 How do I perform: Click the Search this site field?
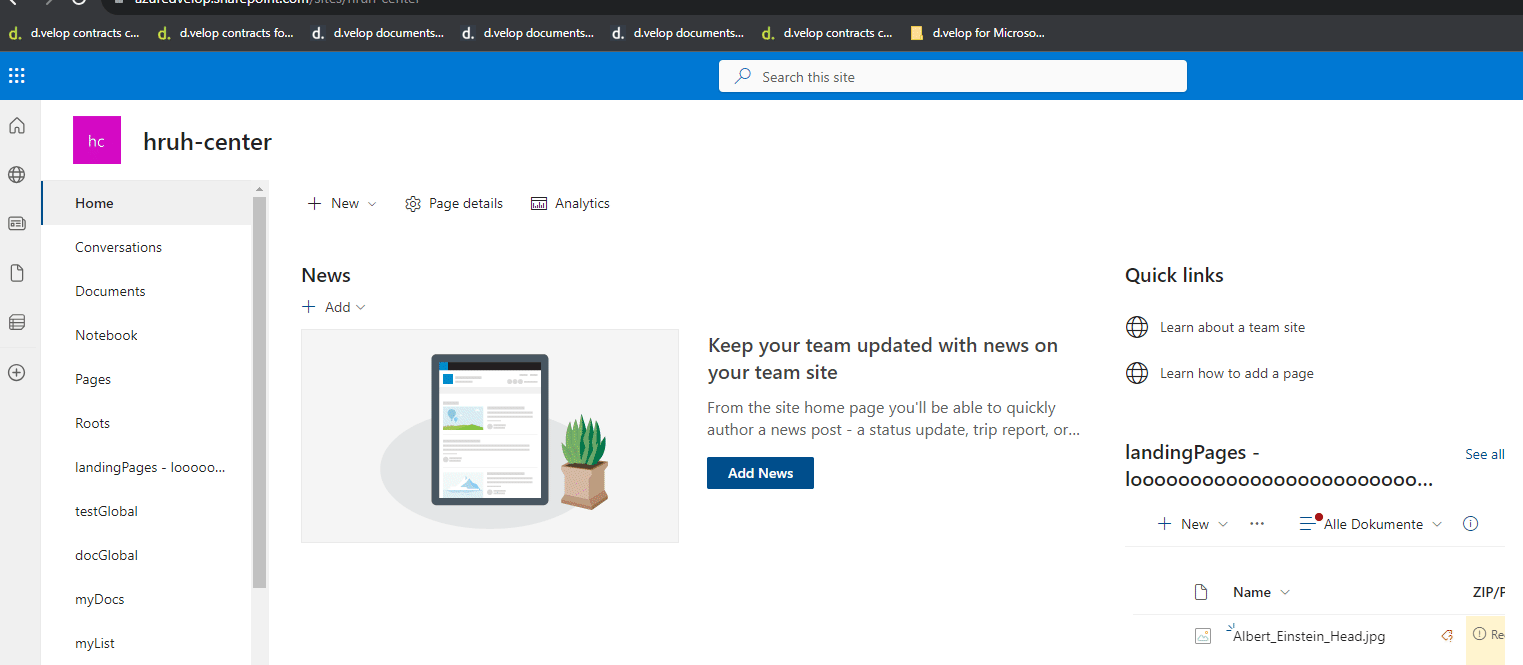tap(951, 76)
